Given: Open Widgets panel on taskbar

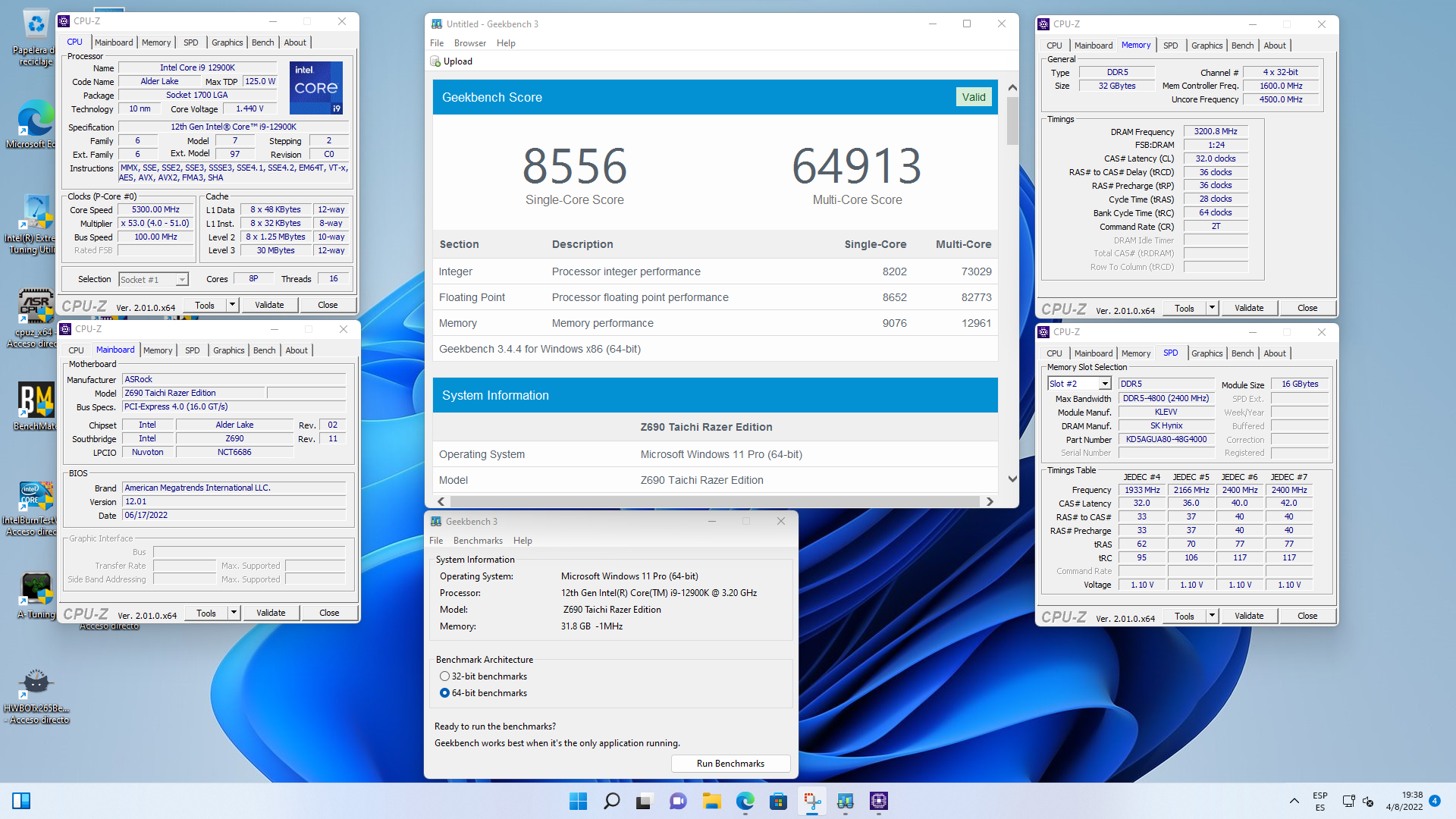Looking at the screenshot, I should [x=21, y=801].
